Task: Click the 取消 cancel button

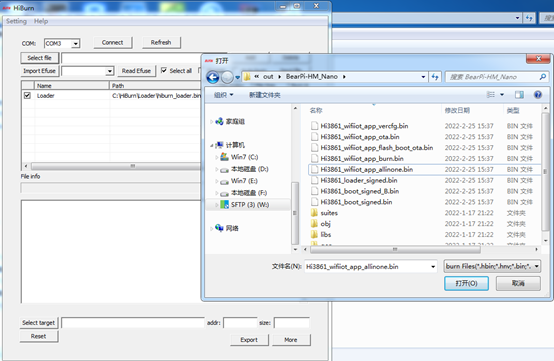Action: click(x=518, y=283)
